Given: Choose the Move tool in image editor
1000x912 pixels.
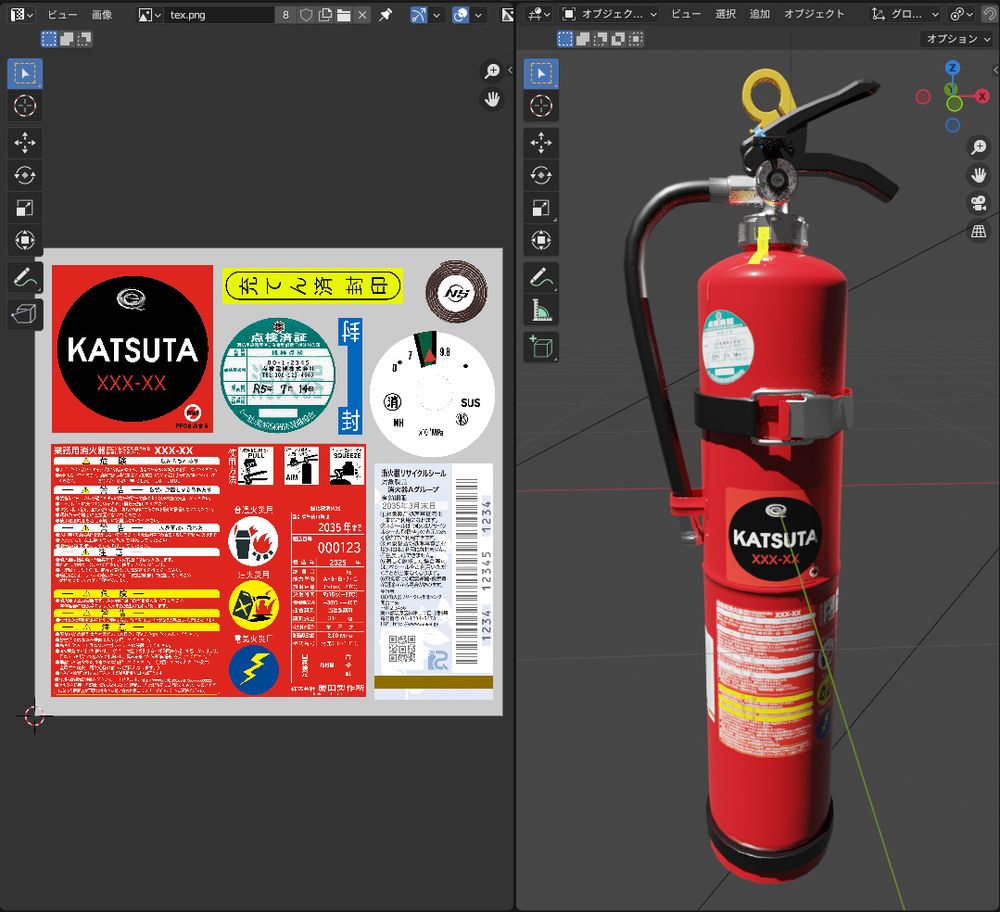Looking at the screenshot, I should pyautogui.click(x=25, y=143).
